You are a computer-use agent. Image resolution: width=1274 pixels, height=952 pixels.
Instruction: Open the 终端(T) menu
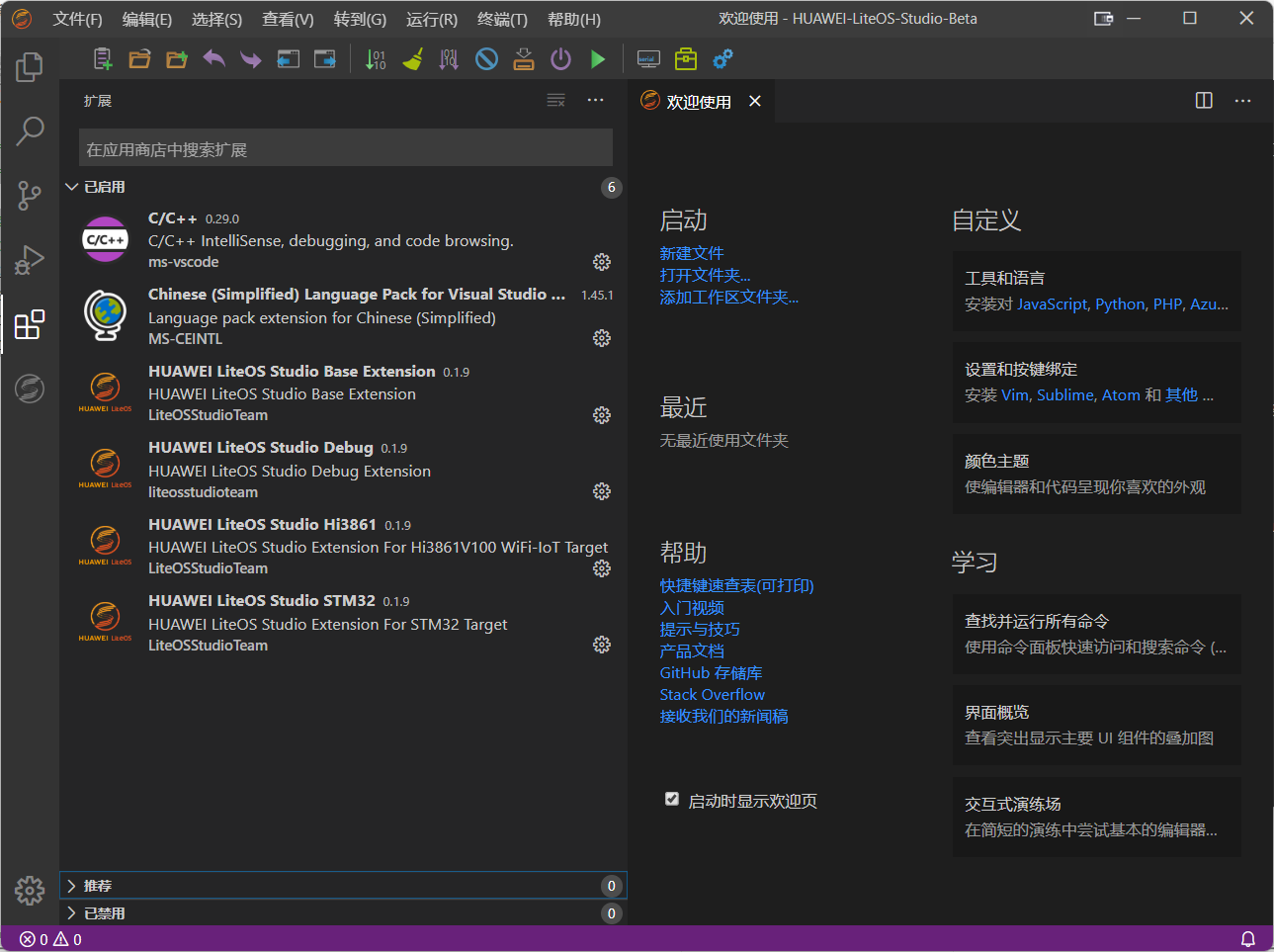(502, 20)
